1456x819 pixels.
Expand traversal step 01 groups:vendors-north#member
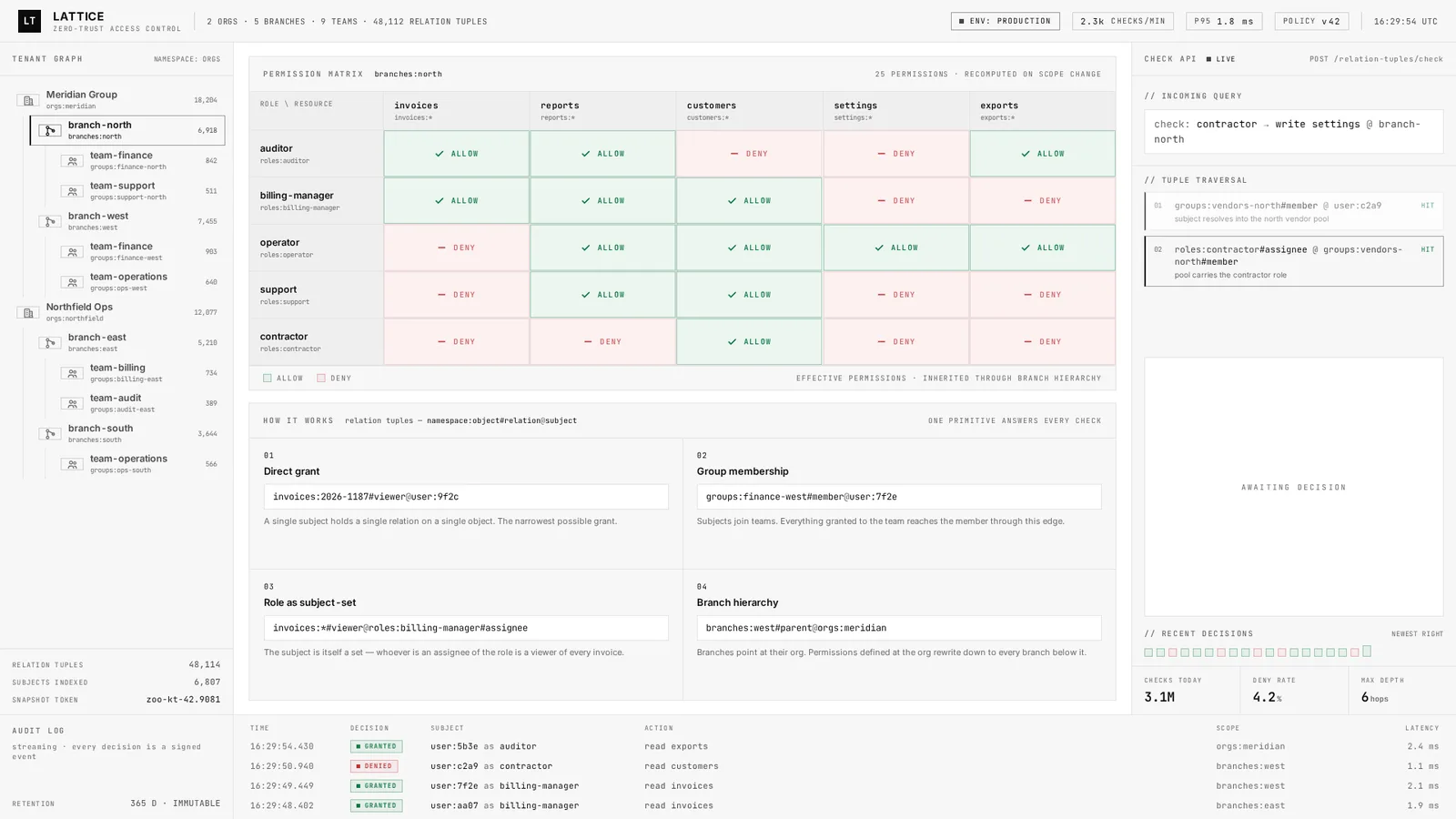click(1293, 211)
